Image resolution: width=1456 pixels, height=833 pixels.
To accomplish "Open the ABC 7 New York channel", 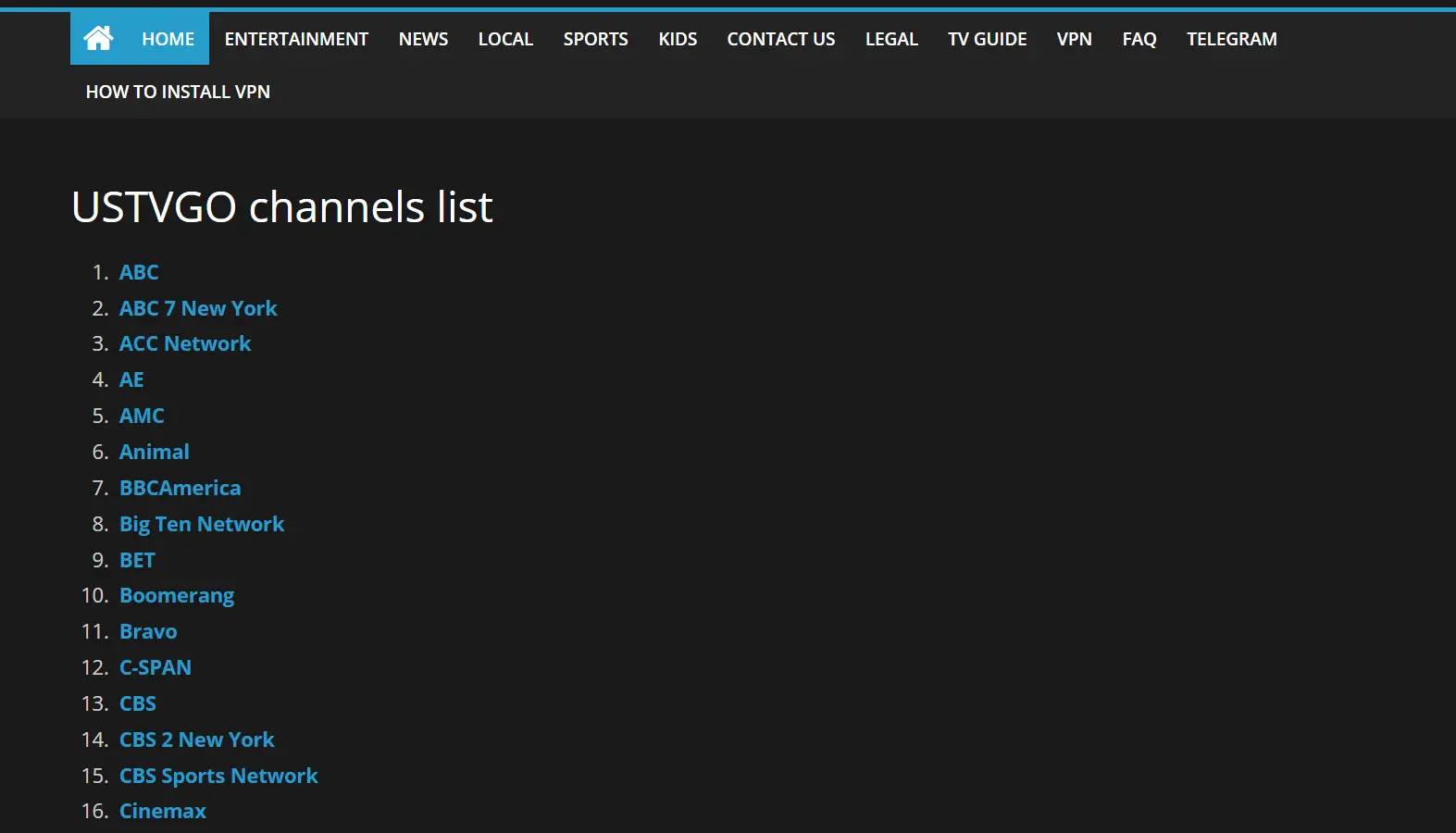I will tap(198, 308).
